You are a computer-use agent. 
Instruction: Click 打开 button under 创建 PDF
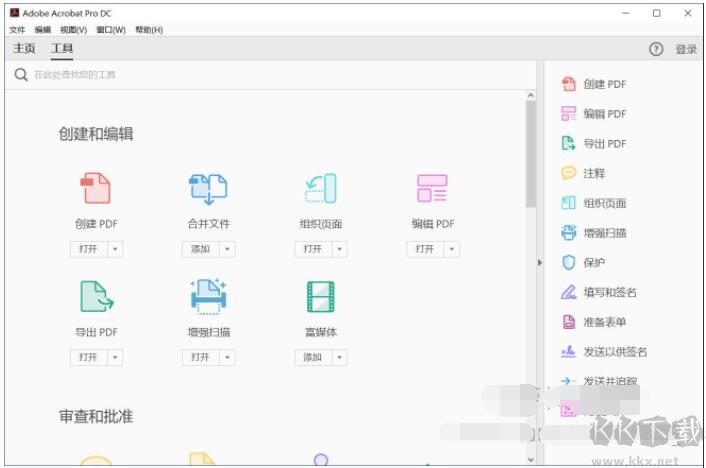89,249
